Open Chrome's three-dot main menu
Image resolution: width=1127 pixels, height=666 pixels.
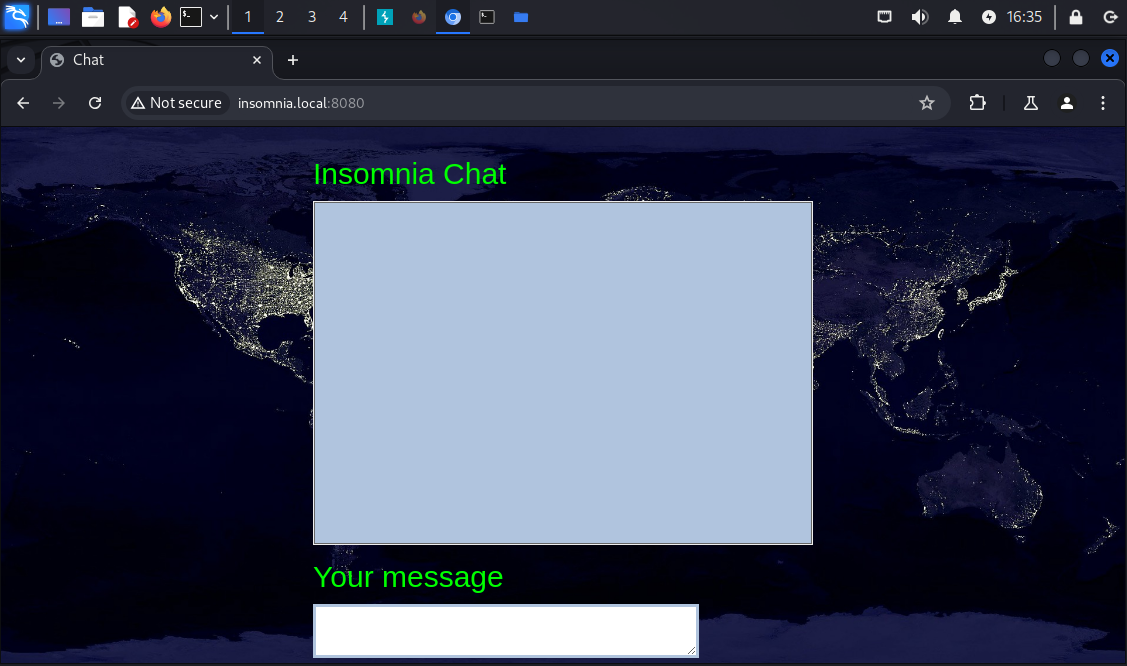point(1103,103)
